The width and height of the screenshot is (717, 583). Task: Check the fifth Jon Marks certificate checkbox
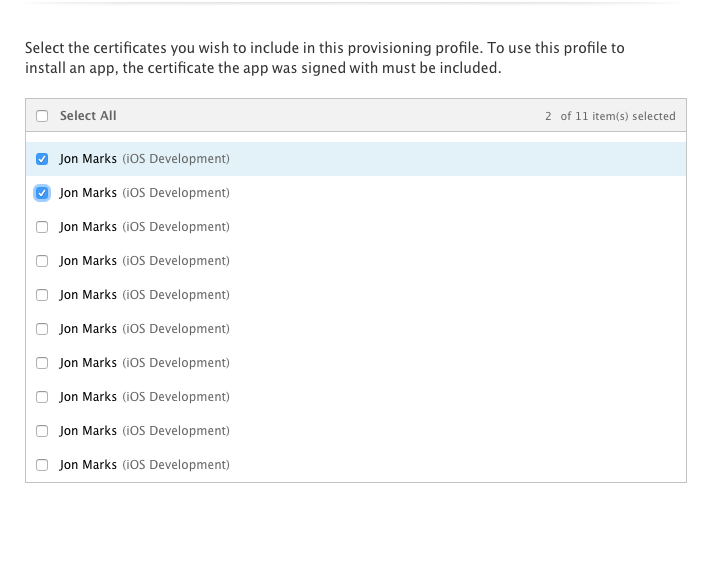click(x=42, y=295)
